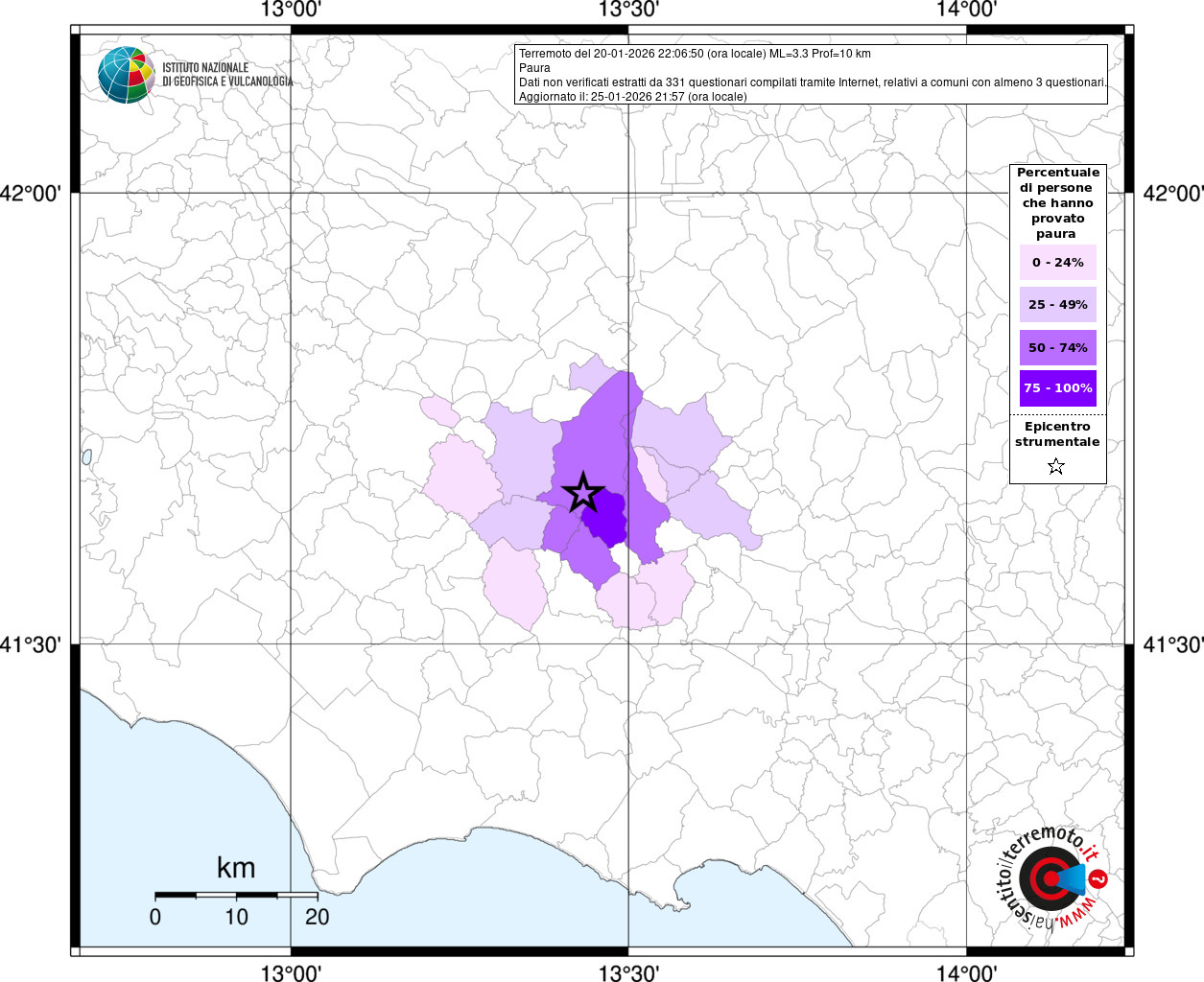Select the 75 - 100% legend swatch
This screenshot has width=1204, height=982.
tap(1058, 388)
